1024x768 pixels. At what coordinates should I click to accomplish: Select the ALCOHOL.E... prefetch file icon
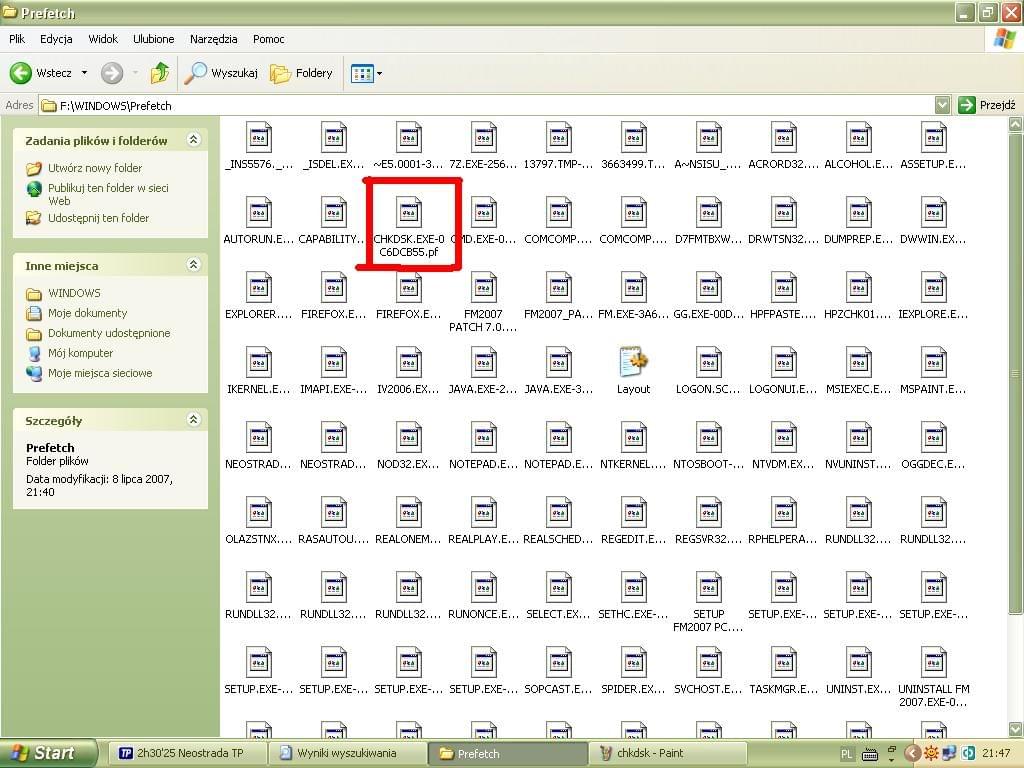(x=858, y=138)
